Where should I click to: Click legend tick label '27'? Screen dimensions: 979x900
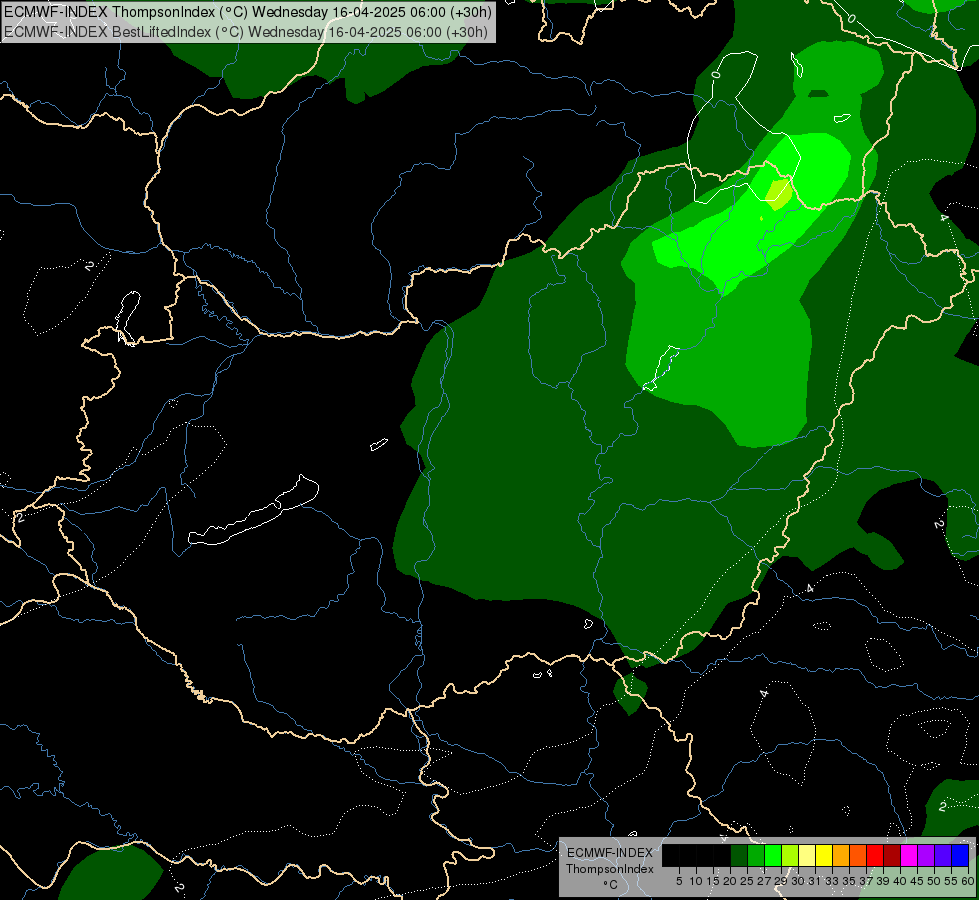pos(764,881)
